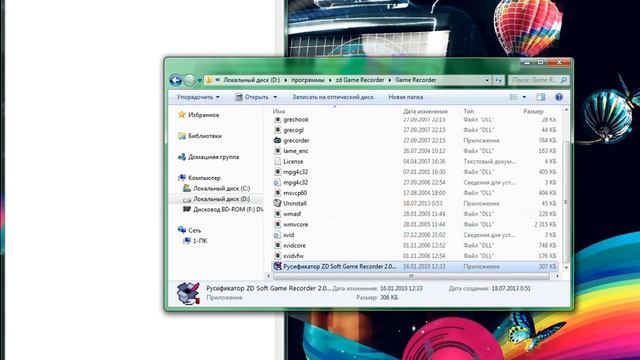Click the horizontal scrollbar in file list
Image resolution: width=640 pixels, height=360 pixels.
tap(411, 276)
